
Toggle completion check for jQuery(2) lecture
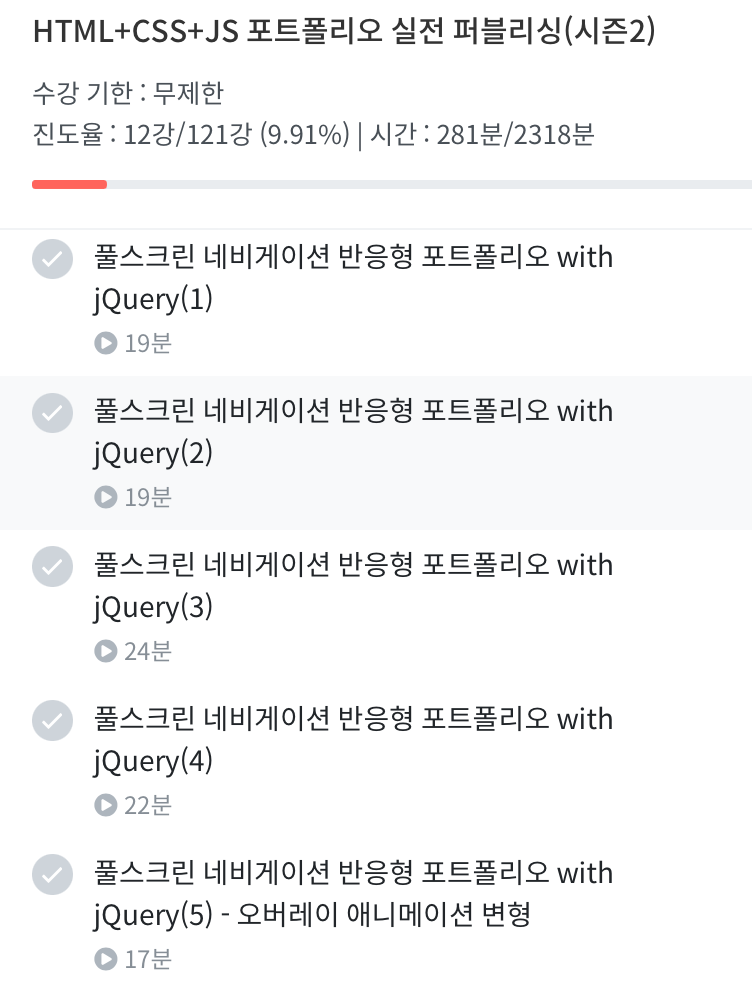click(x=52, y=413)
